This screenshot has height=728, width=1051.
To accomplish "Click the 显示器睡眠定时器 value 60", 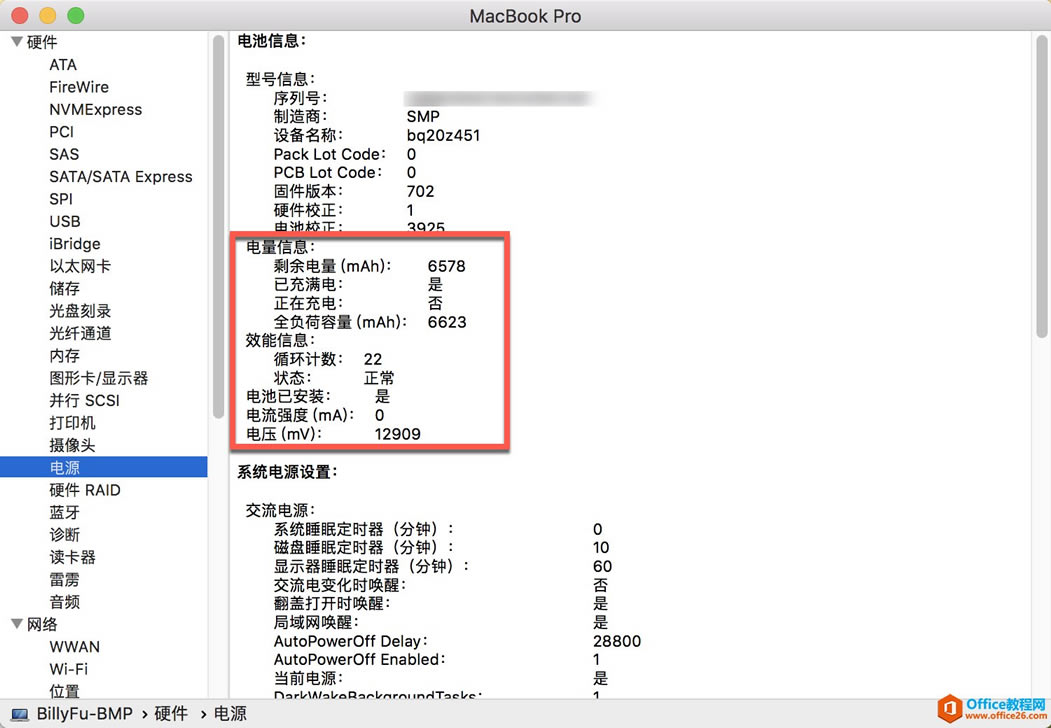I will pyautogui.click(x=603, y=566).
